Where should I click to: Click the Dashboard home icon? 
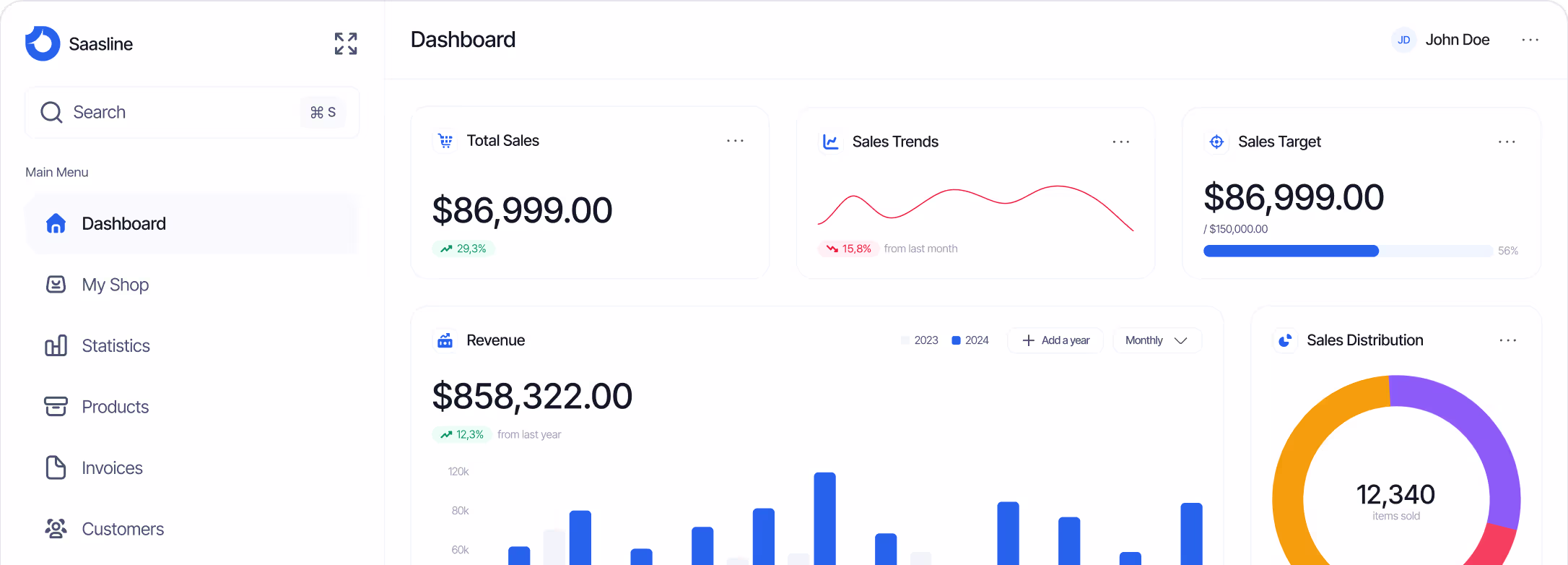pos(56,223)
